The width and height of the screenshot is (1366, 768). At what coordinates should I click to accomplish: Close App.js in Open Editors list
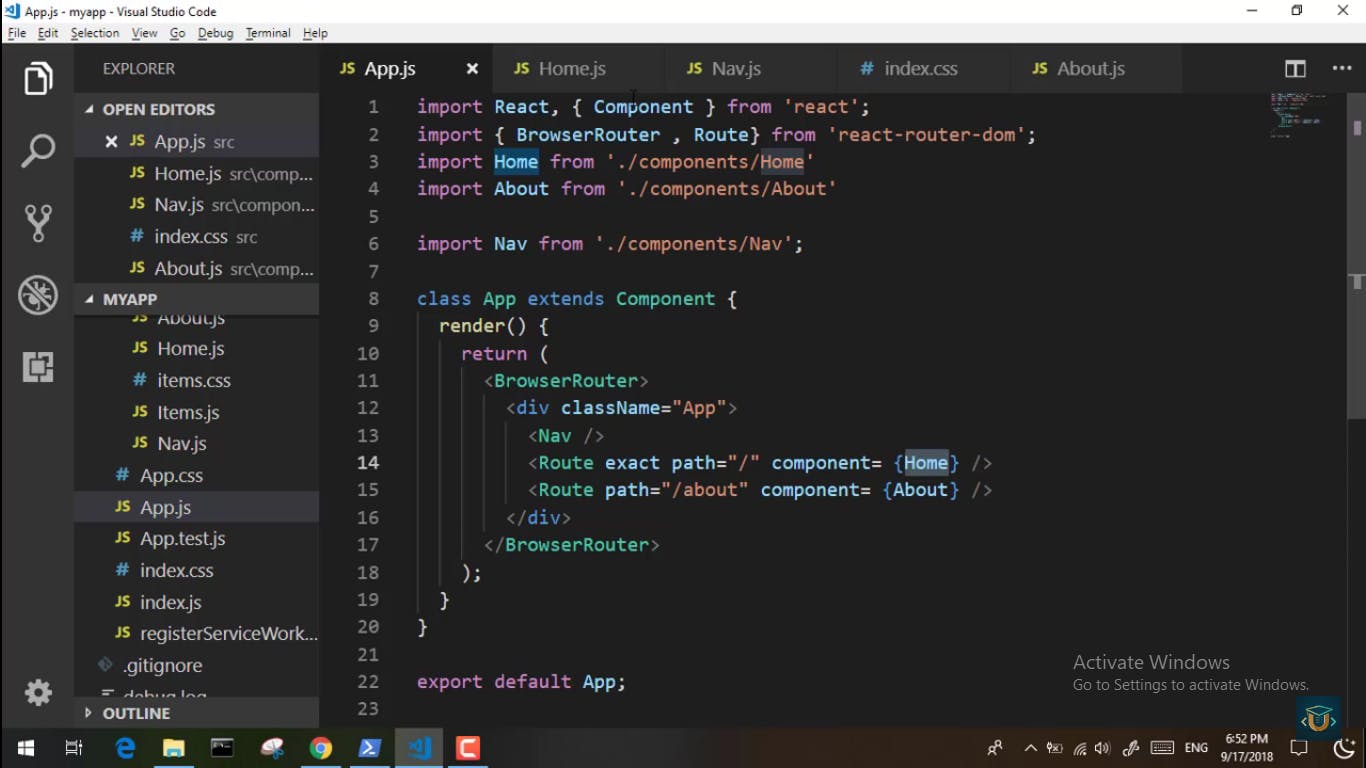[111, 142]
